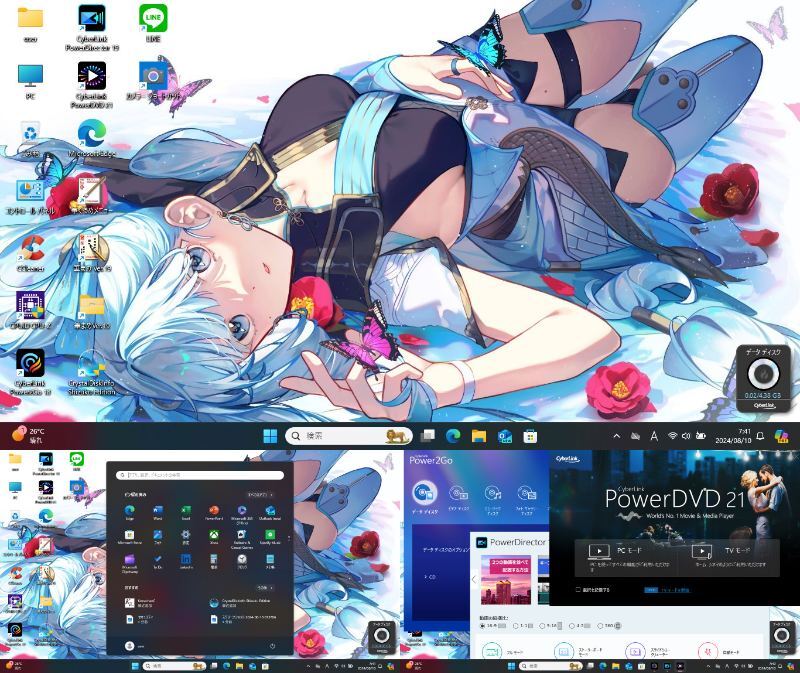
Task: Open the Start button on the main taskbar
Action: point(270,436)
